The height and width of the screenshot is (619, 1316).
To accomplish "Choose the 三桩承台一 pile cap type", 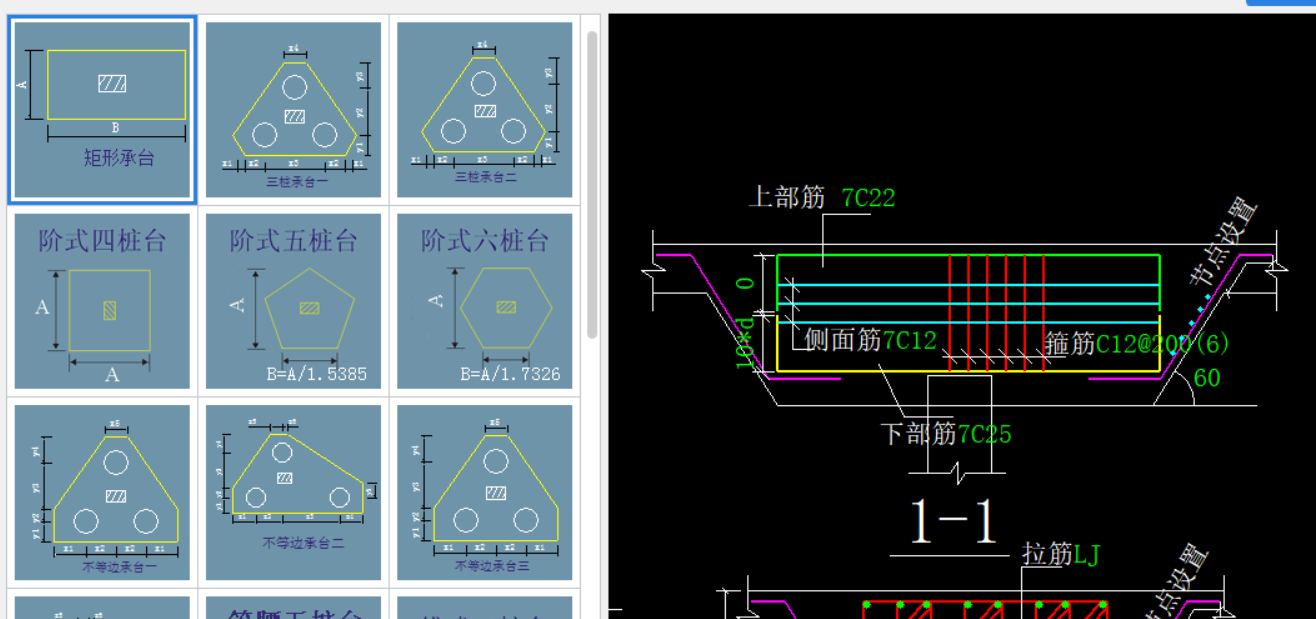I will click(293, 109).
